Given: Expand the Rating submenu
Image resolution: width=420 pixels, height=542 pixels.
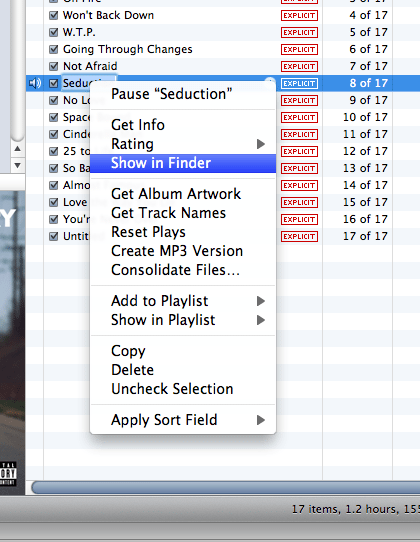Looking at the screenshot, I should (183, 144).
